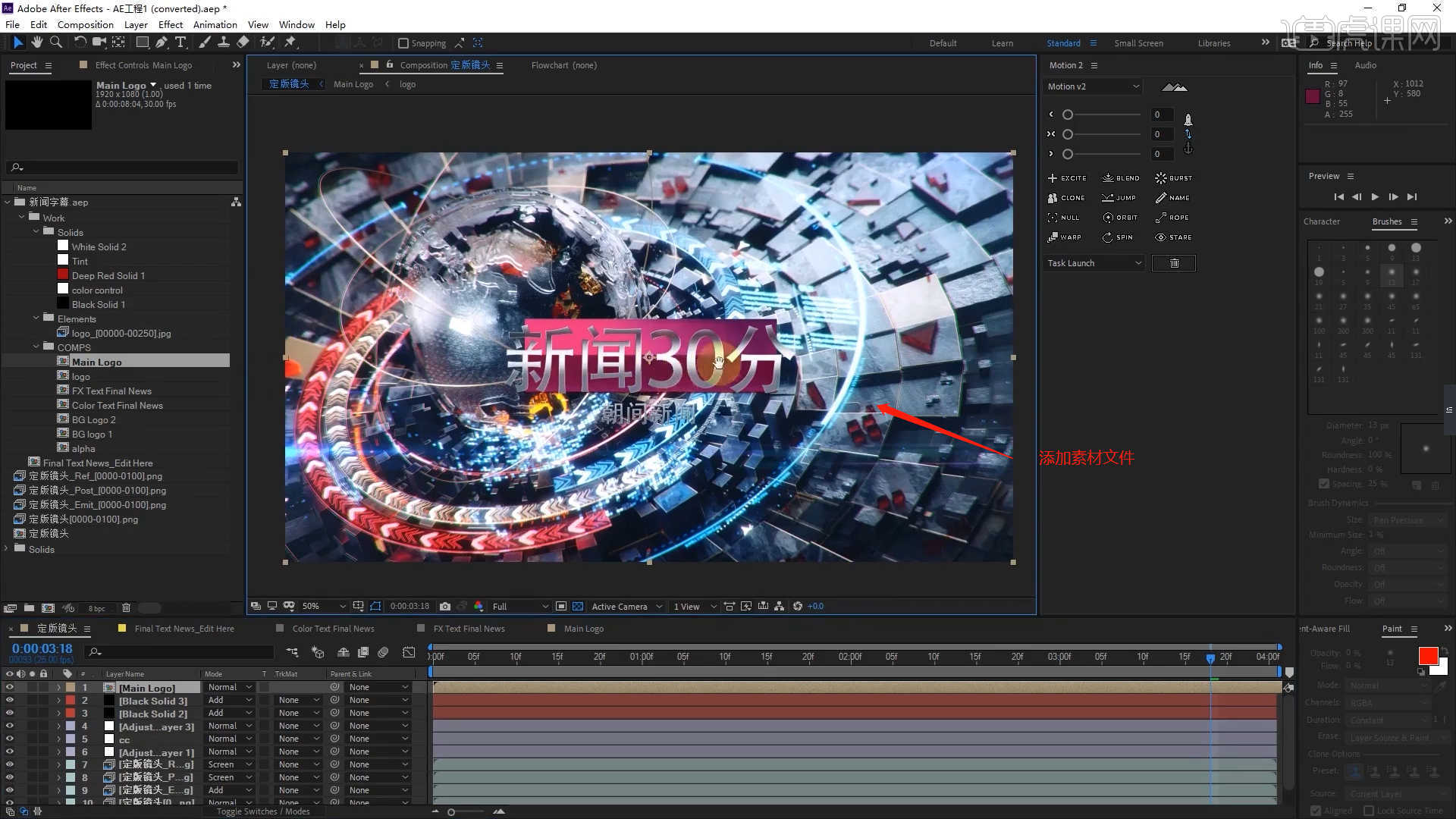The width and height of the screenshot is (1456, 819).
Task: Open the 1 View layout dropdown
Action: [x=695, y=607]
